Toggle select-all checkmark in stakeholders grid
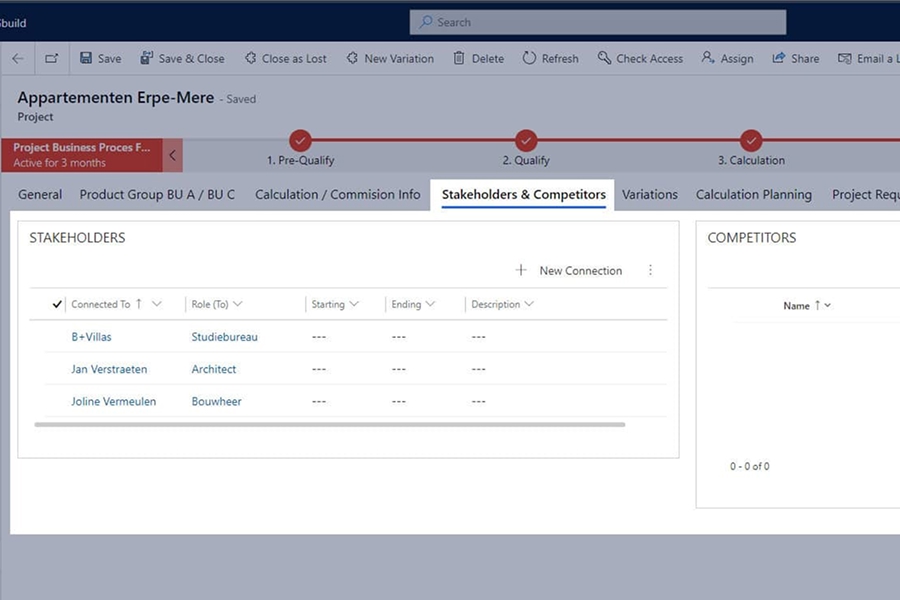 [57, 305]
